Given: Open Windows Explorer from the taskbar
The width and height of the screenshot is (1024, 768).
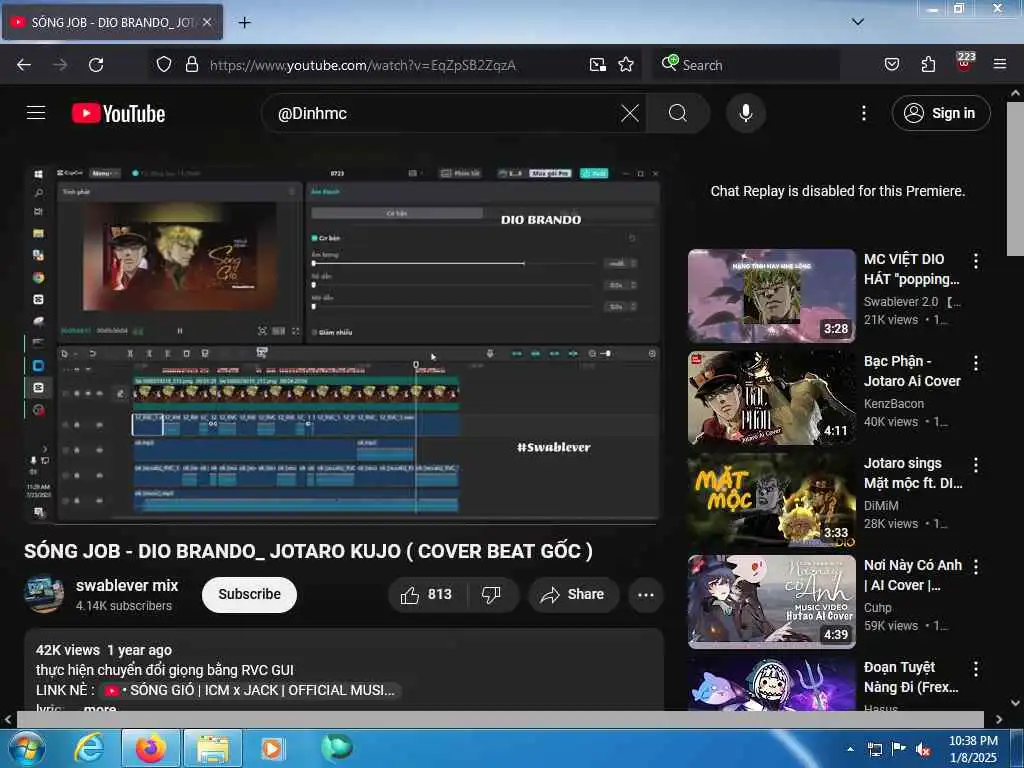Looking at the screenshot, I should 213,748.
